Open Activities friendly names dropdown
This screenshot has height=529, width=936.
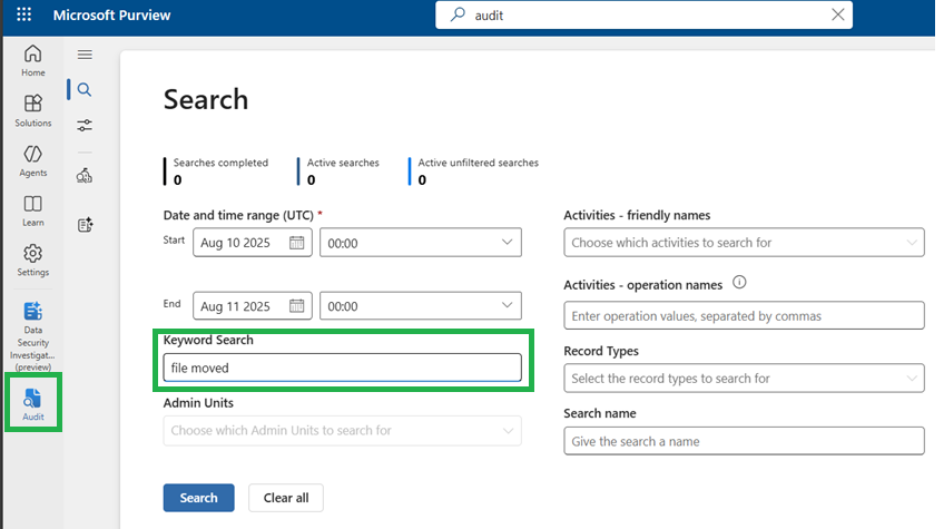[744, 242]
